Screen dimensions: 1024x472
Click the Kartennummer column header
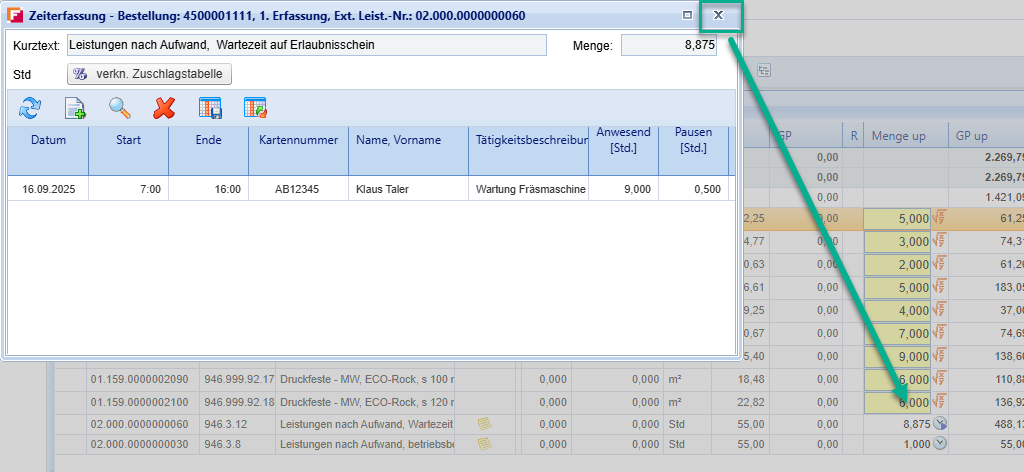(x=298, y=141)
